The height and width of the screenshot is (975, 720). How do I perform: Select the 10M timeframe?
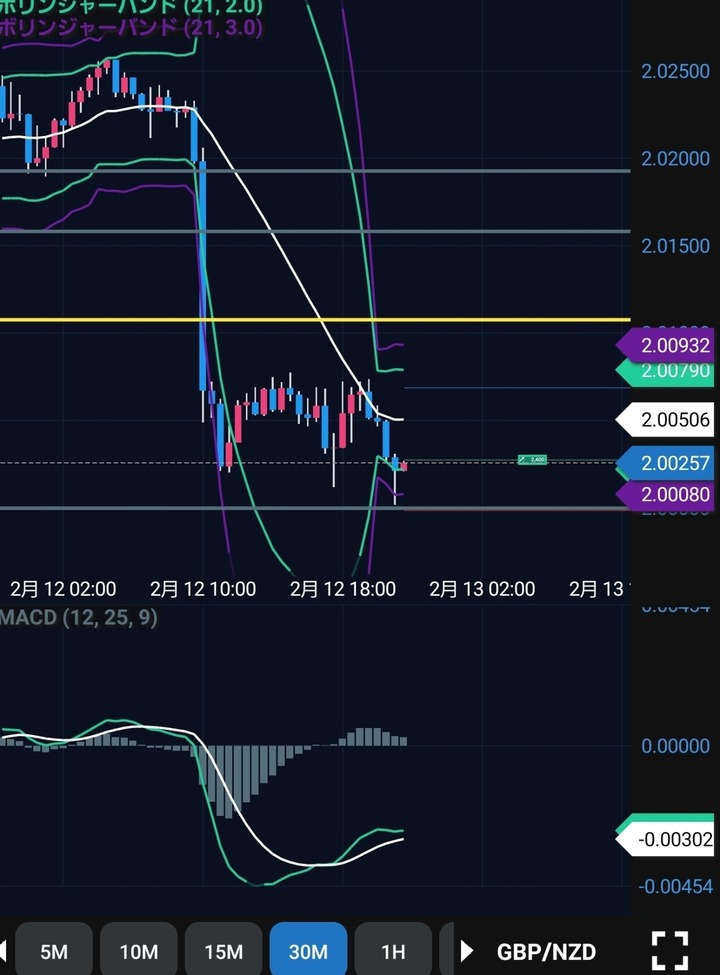(139, 951)
